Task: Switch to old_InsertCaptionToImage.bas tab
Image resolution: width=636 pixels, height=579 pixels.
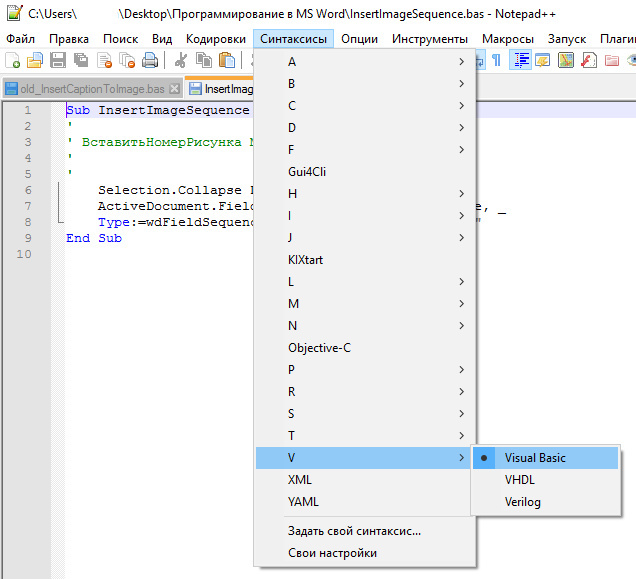Action: pos(92,88)
